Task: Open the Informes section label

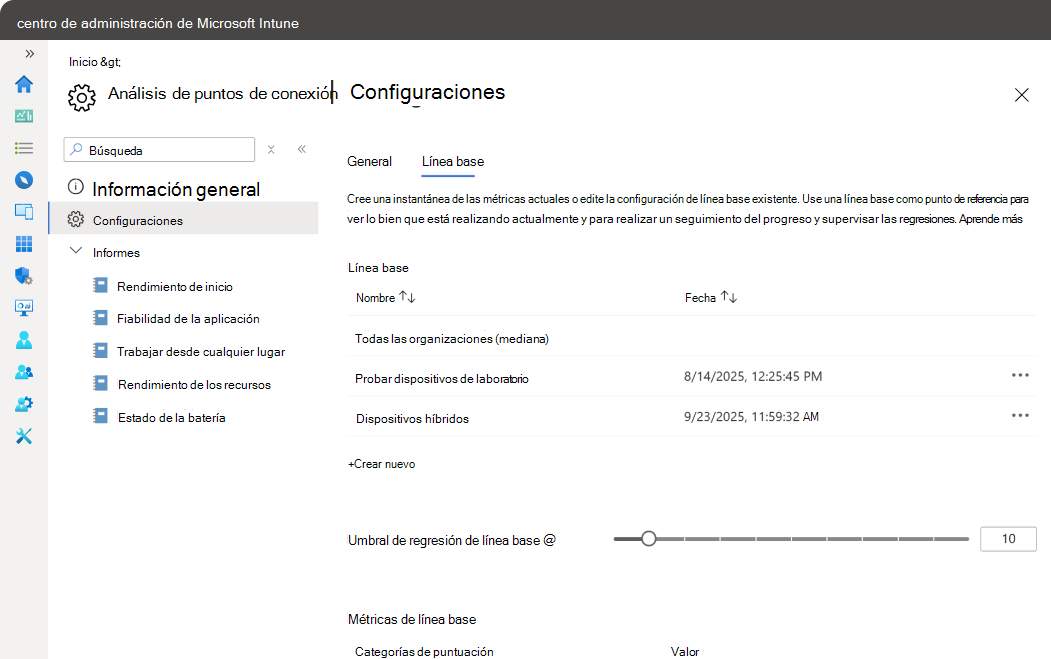Action: click(116, 253)
